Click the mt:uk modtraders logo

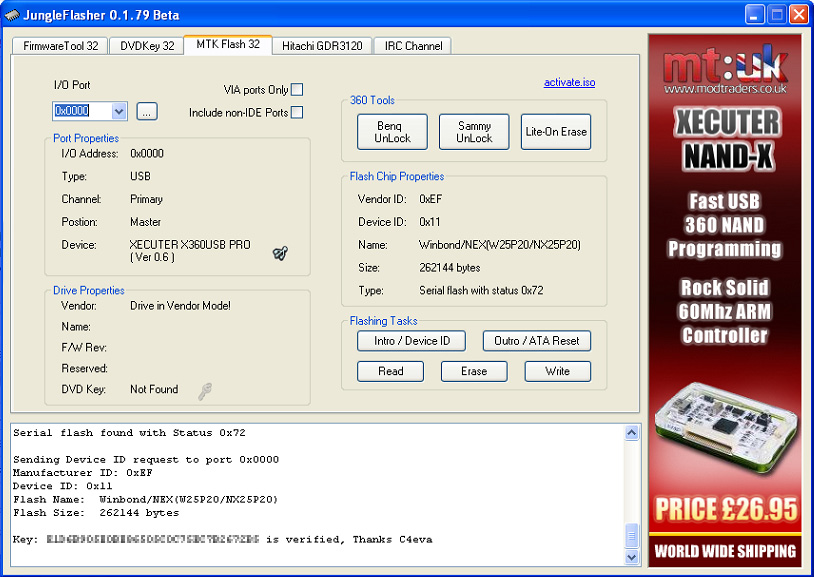tap(725, 69)
